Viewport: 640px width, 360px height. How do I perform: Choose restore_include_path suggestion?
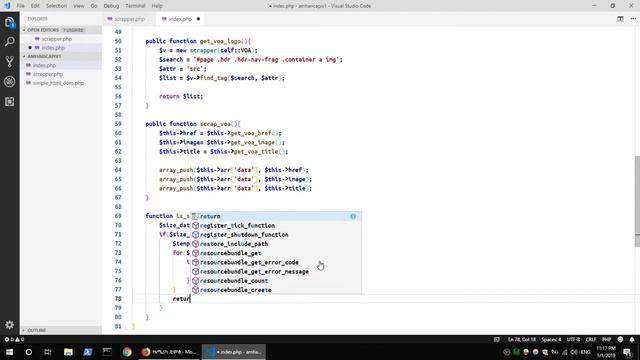tap(276, 244)
